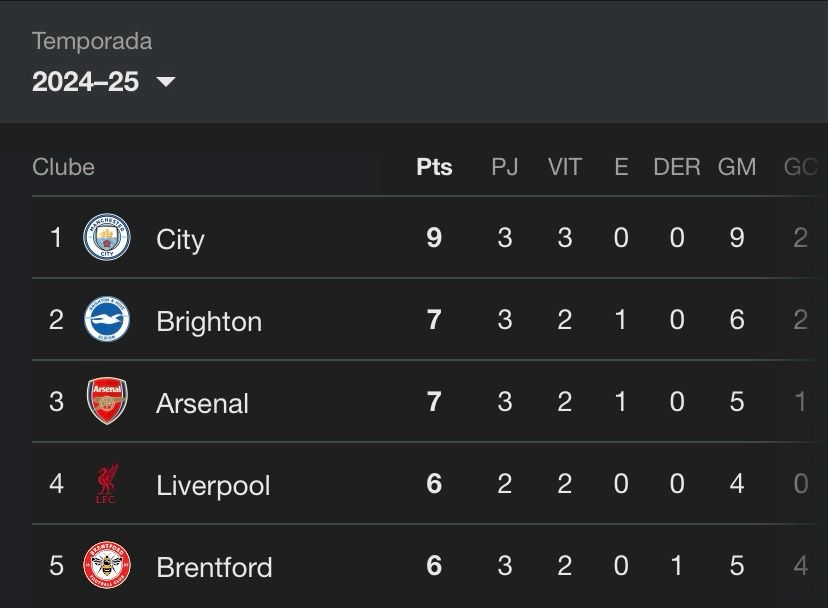Click the GM column header
The image size is (828, 608).
click(x=737, y=167)
